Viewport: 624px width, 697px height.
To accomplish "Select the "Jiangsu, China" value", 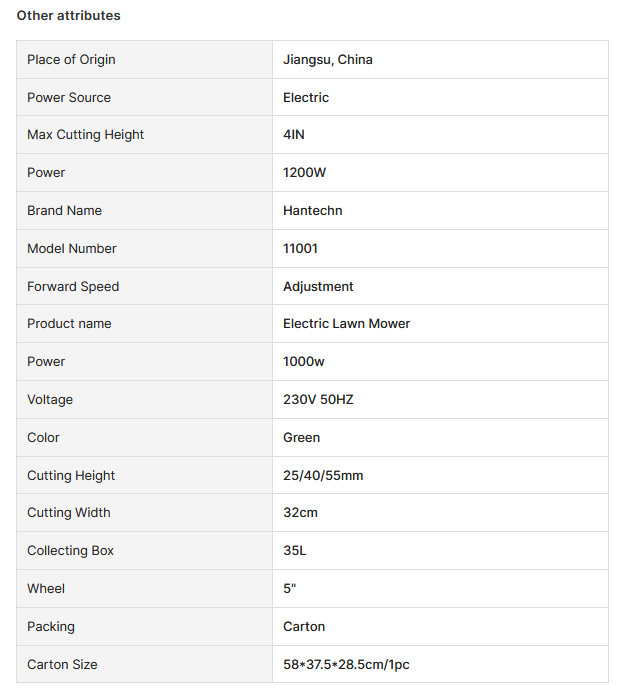I will (x=328, y=60).
